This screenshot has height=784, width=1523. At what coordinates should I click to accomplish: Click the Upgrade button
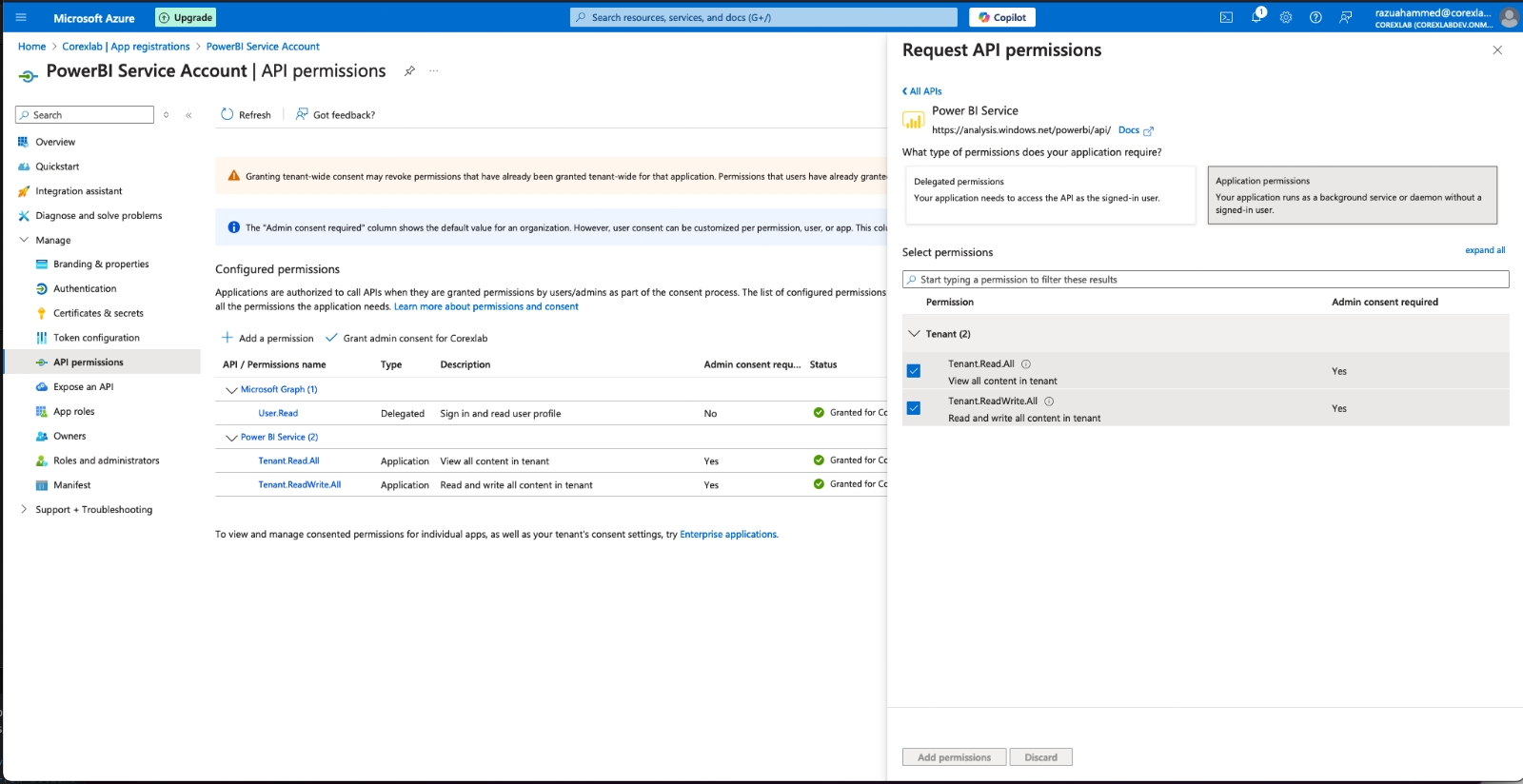coord(186,17)
